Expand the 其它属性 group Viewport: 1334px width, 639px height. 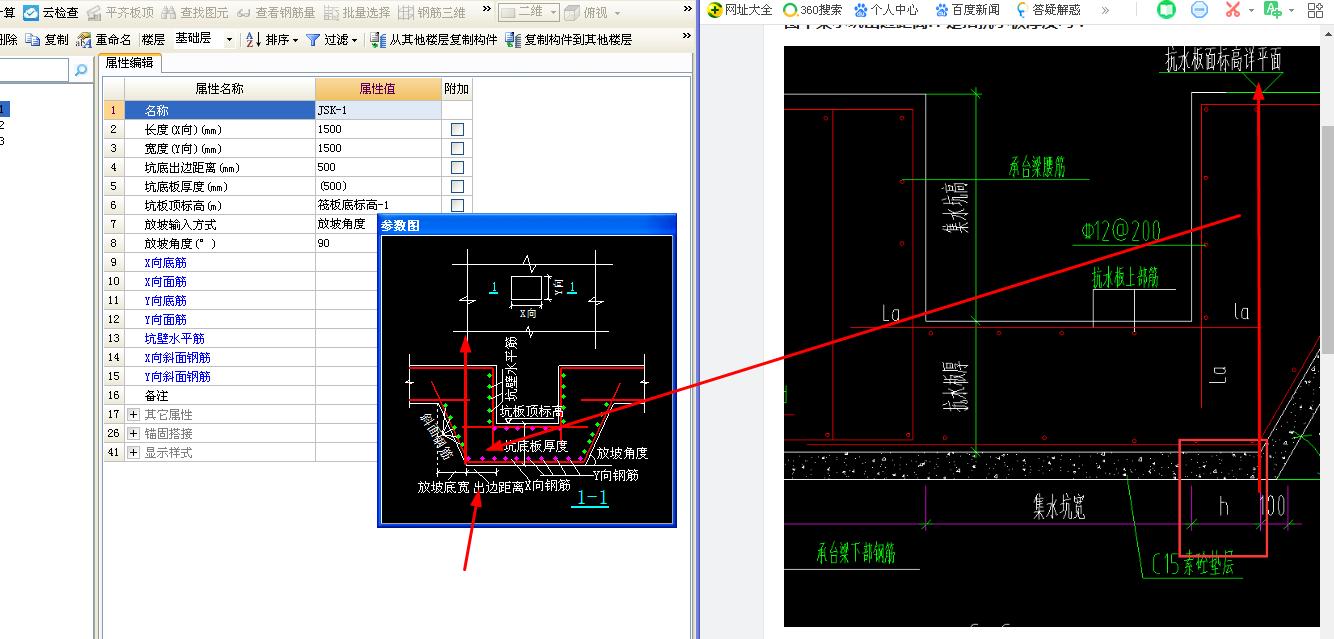tap(134, 414)
